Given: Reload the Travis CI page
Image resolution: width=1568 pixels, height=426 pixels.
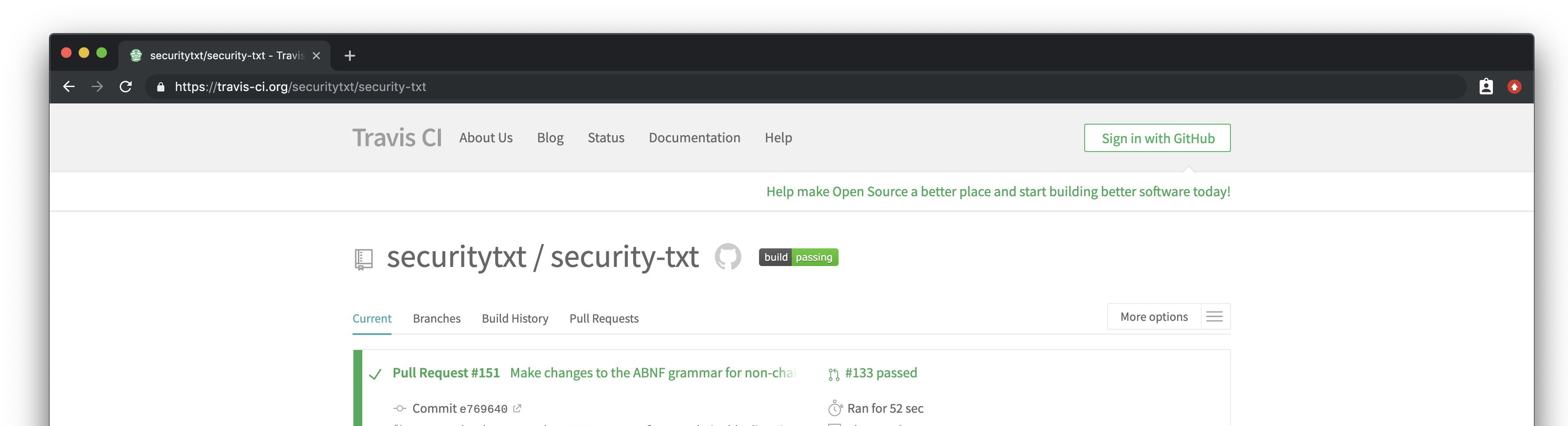Looking at the screenshot, I should pyautogui.click(x=125, y=87).
